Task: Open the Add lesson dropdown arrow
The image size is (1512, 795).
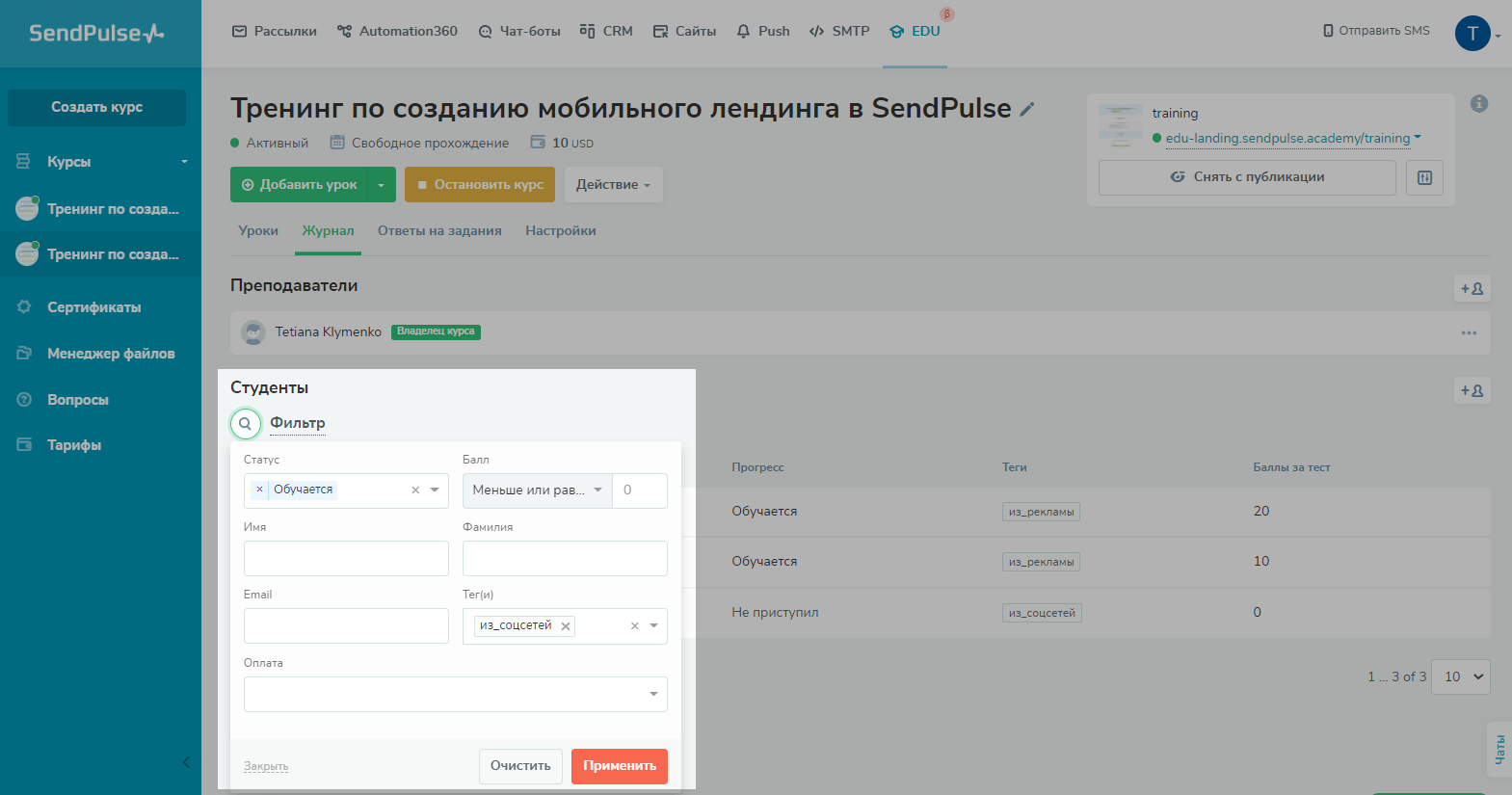Action: pos(382,185)
